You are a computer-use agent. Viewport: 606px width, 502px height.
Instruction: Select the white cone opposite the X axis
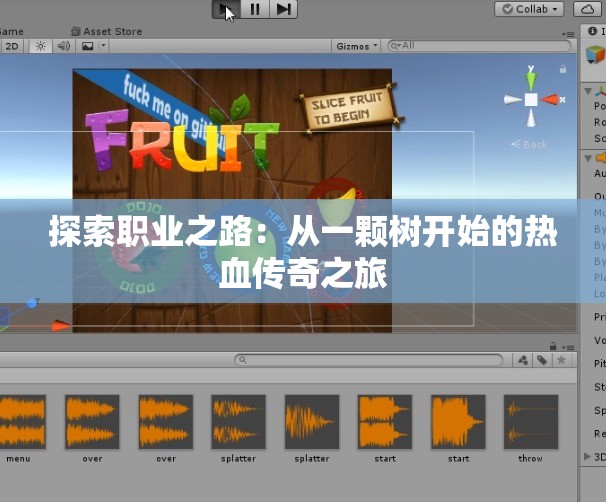(x=513, y=100)
